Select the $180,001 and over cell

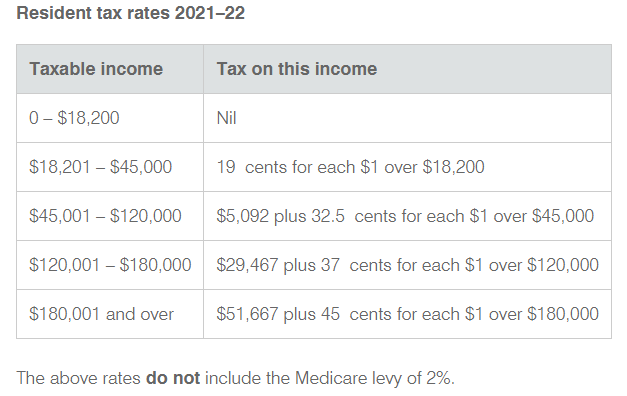110,314
